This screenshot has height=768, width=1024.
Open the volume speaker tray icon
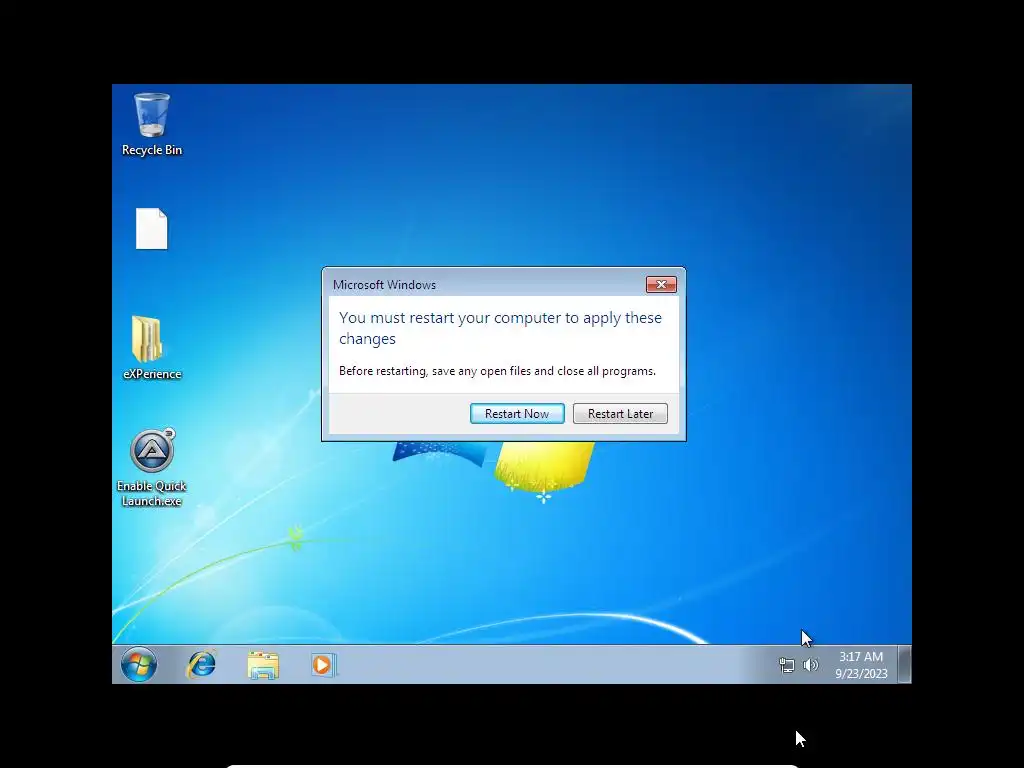pos(810,665)
